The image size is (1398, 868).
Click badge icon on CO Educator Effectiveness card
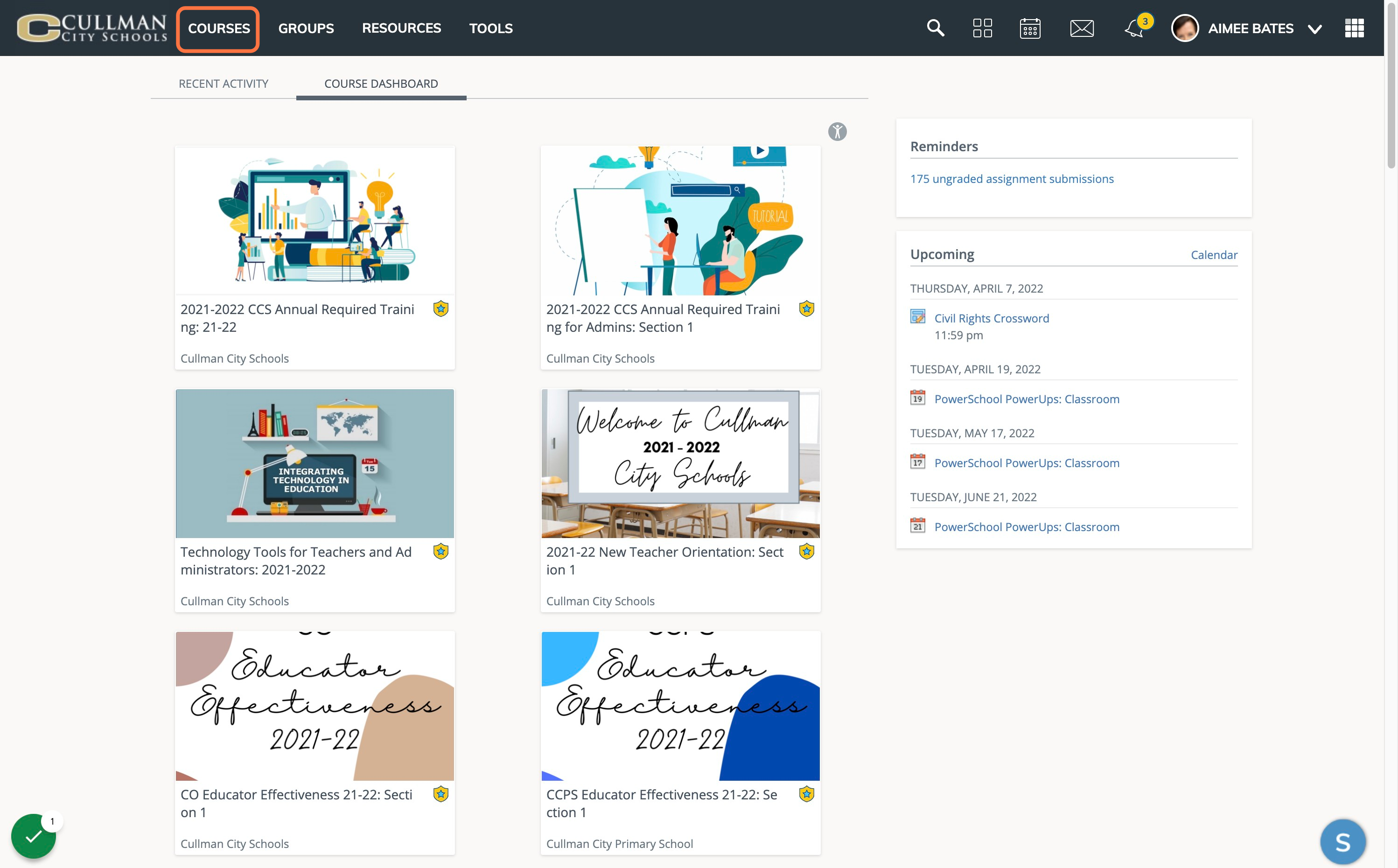coord(441,795)
